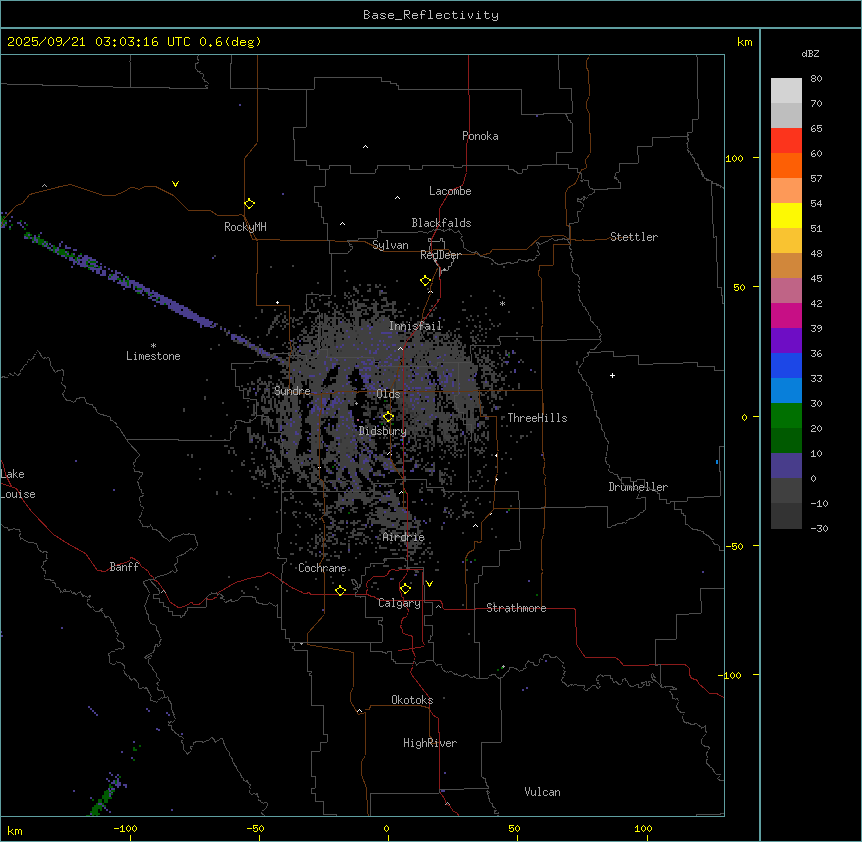Click the Vulcan town label
862x842 pixels.
[x=542, y=792]
